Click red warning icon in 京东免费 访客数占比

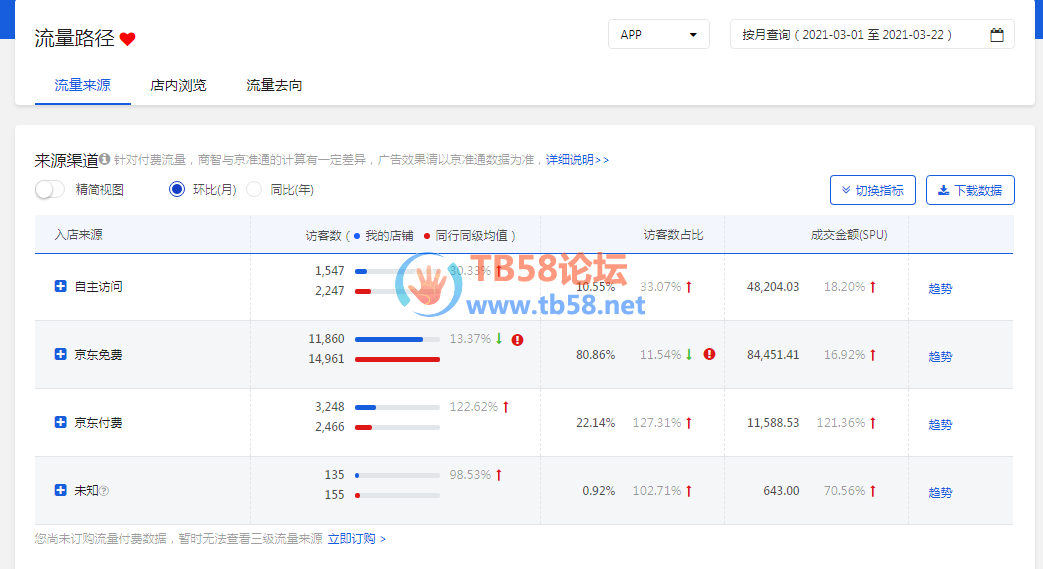pyautogui.click(x=709, y=354)
